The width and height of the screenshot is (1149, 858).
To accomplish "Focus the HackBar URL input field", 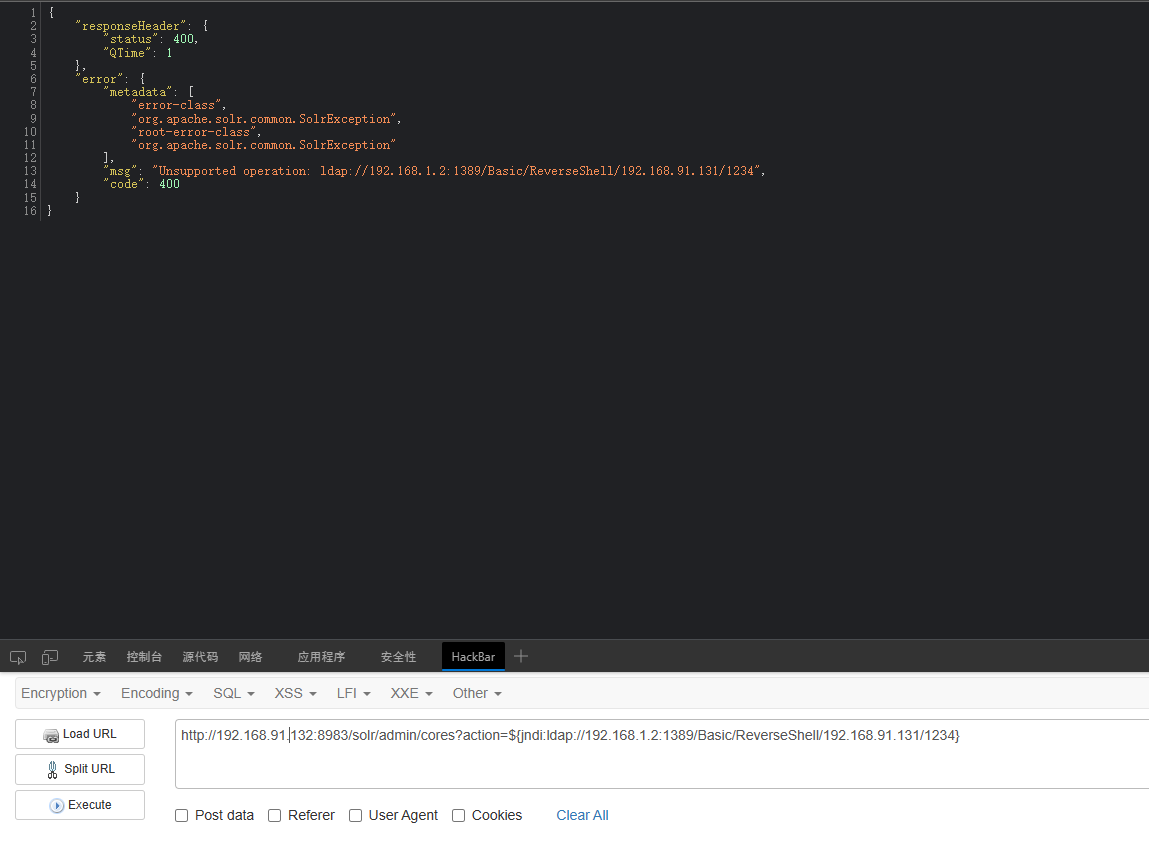I will tap(662, 754).
